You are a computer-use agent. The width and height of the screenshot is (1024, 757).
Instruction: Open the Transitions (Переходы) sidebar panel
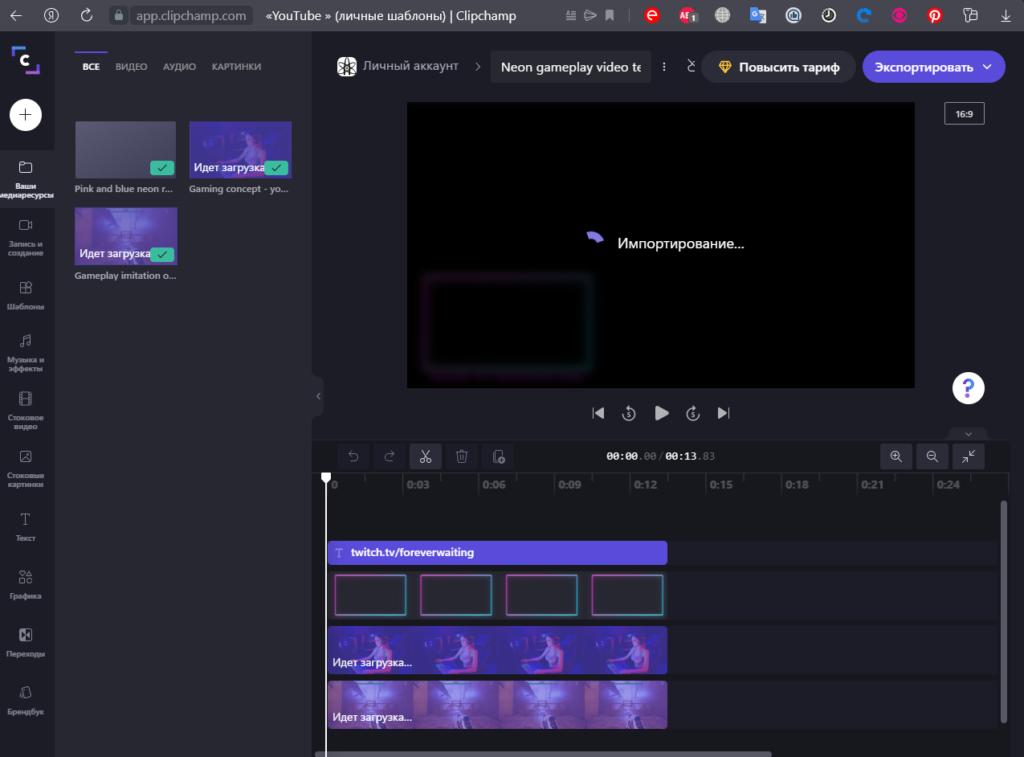coord(26,642)
